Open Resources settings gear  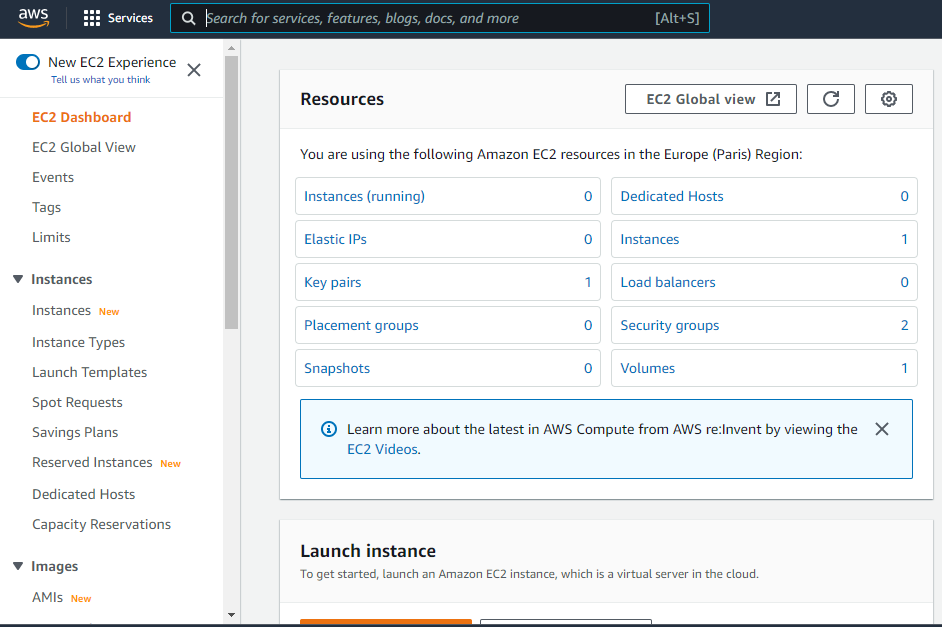889,99
